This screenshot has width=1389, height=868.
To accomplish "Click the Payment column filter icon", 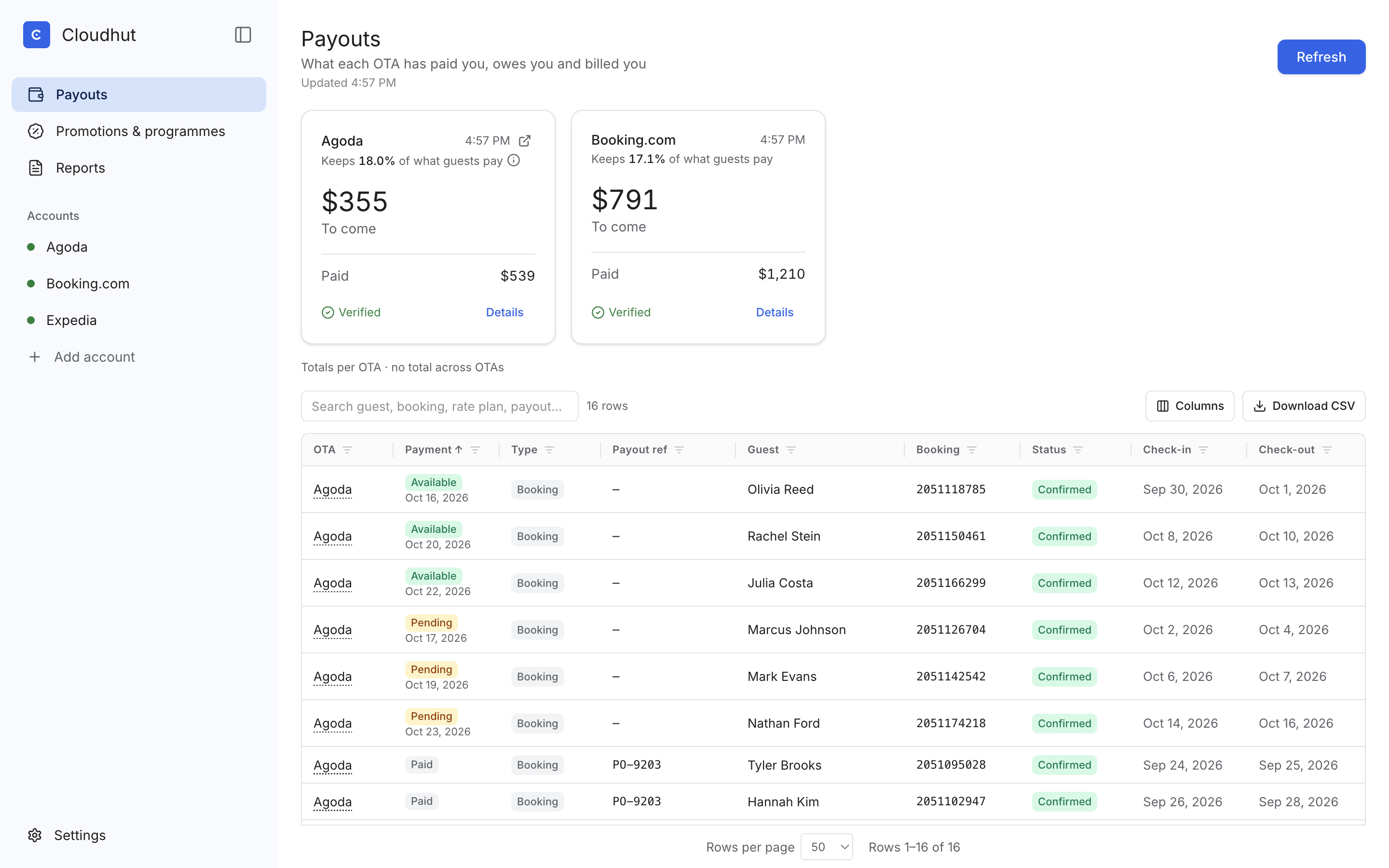I will 475,450.
